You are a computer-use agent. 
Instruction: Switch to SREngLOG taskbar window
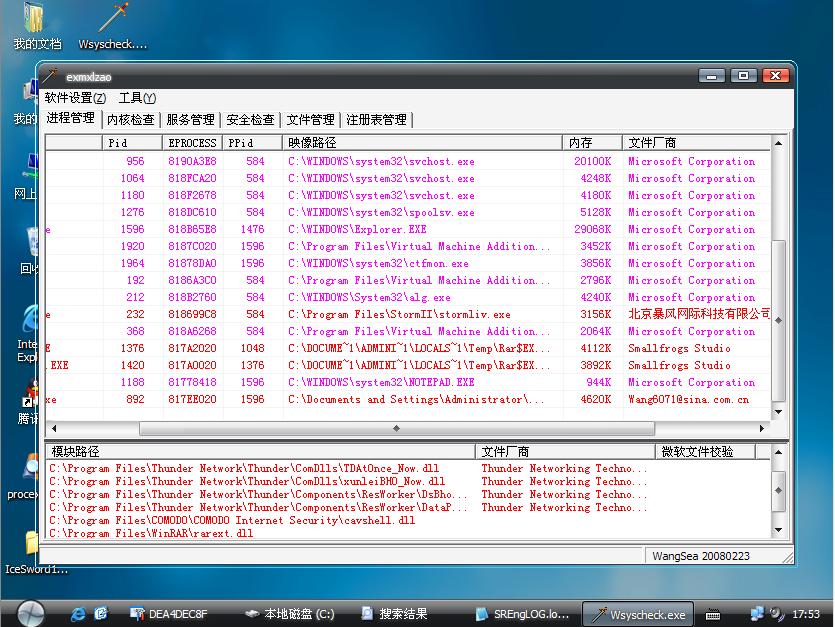pyautogui.click(x=523, y=614)
